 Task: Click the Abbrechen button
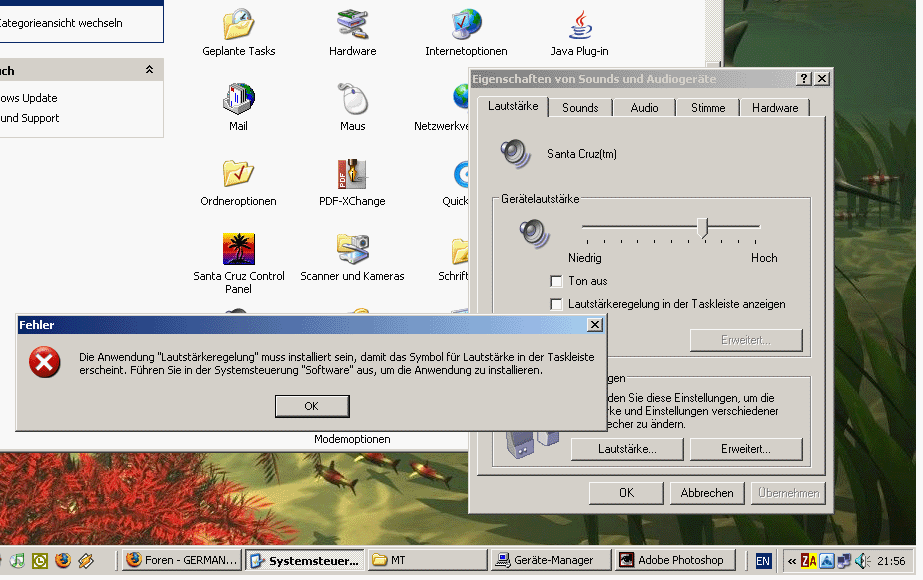pos(707,493)
